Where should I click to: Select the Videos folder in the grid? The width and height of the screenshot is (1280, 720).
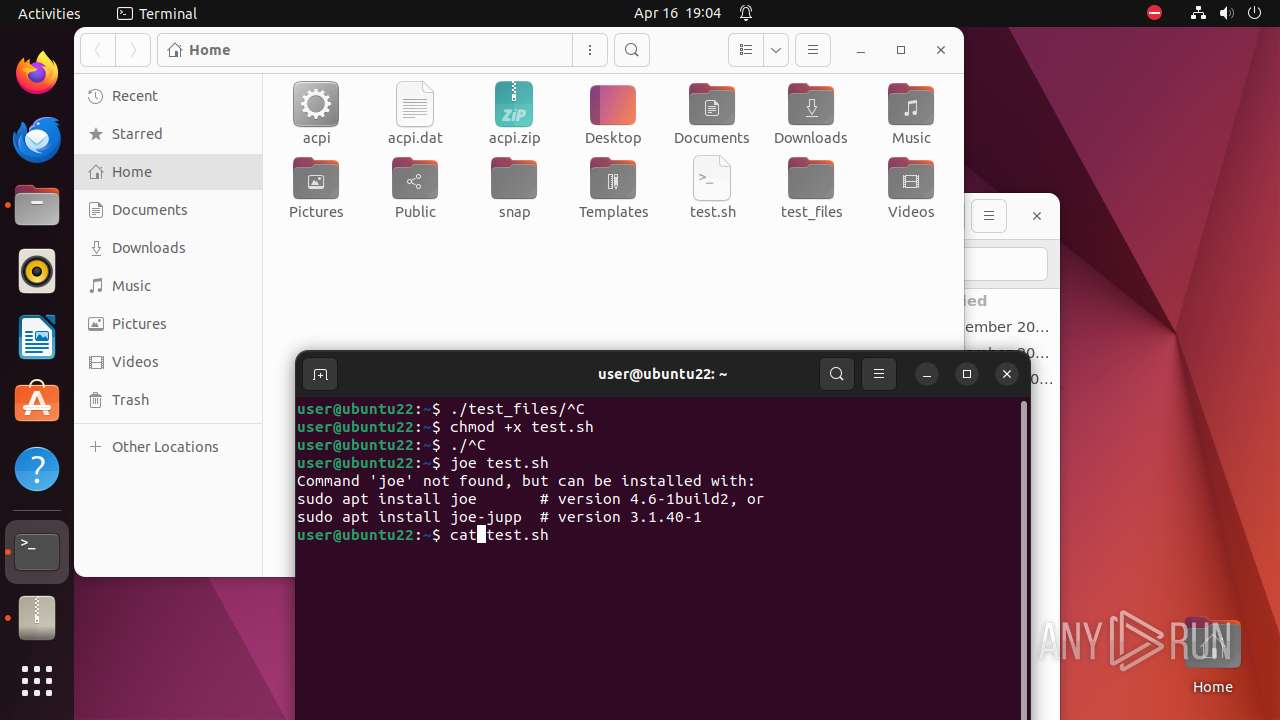tap(911, 188)
